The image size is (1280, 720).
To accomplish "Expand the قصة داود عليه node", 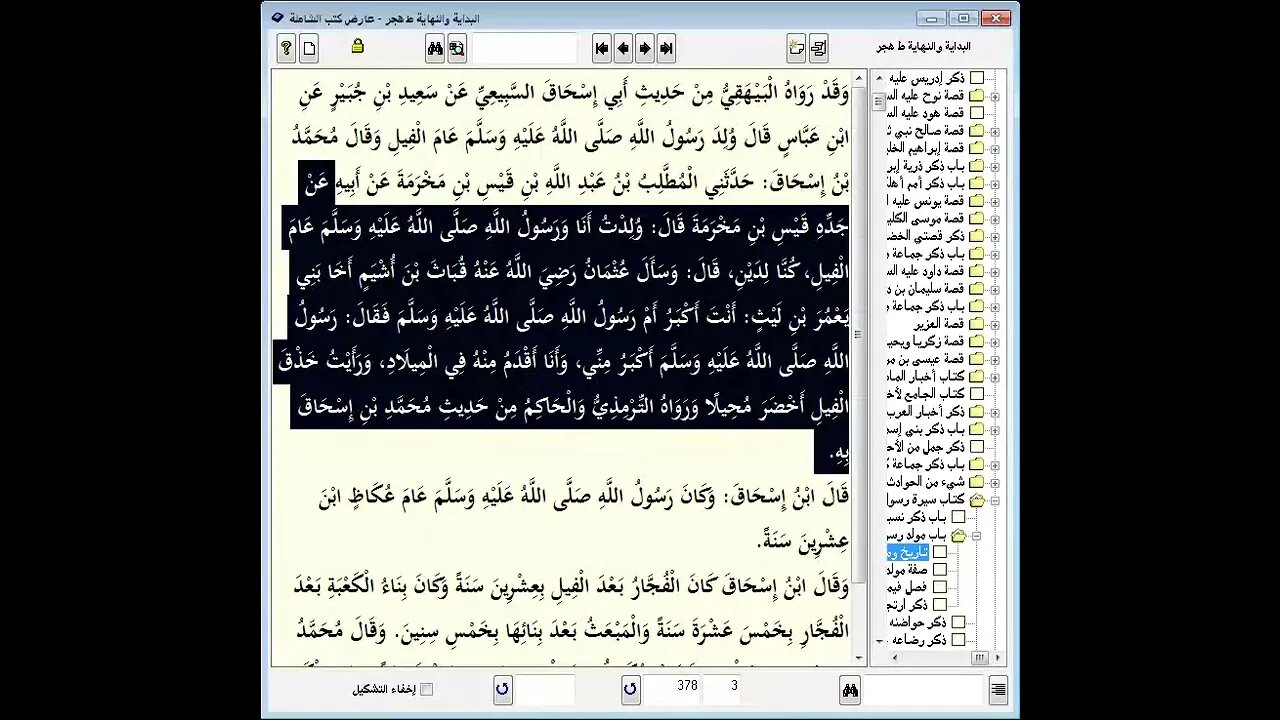I will pyautogui.click(x=995, y=271).
